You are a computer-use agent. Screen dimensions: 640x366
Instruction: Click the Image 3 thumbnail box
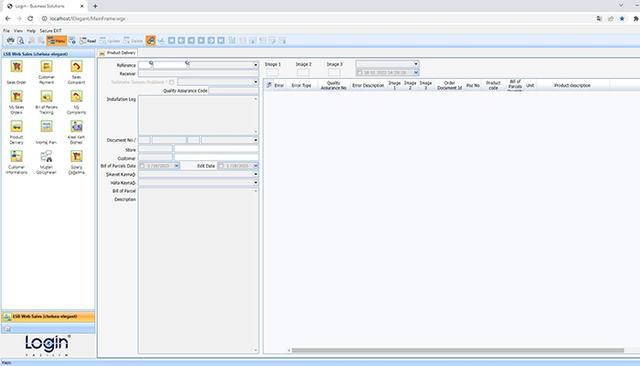click(x=334, y=73)
